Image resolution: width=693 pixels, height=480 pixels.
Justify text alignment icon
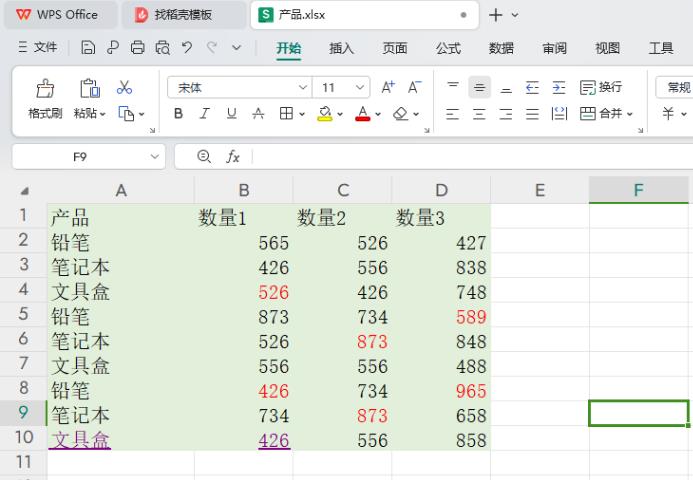pos(532,114)
